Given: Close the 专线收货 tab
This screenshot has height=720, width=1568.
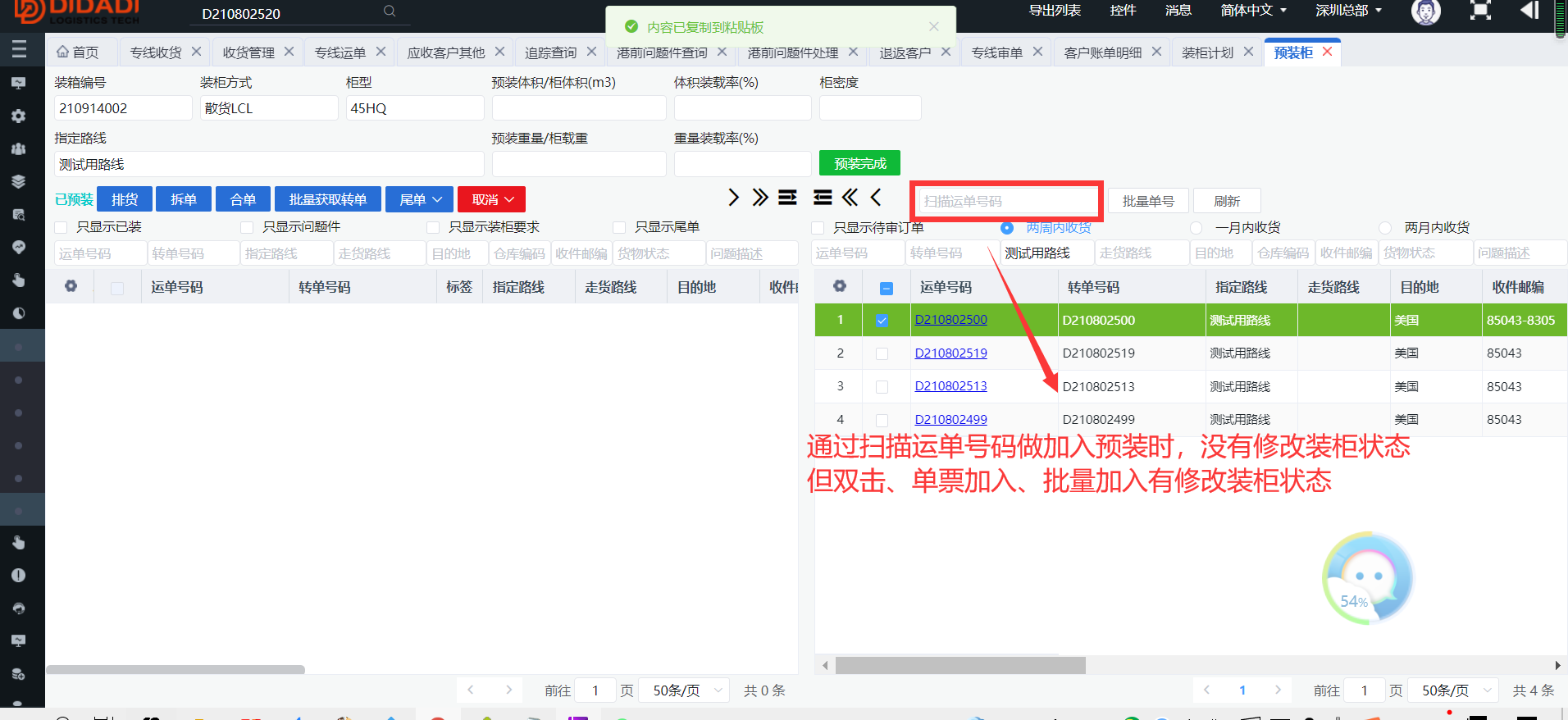Looking at the screenshot, I should pos(196,52).
